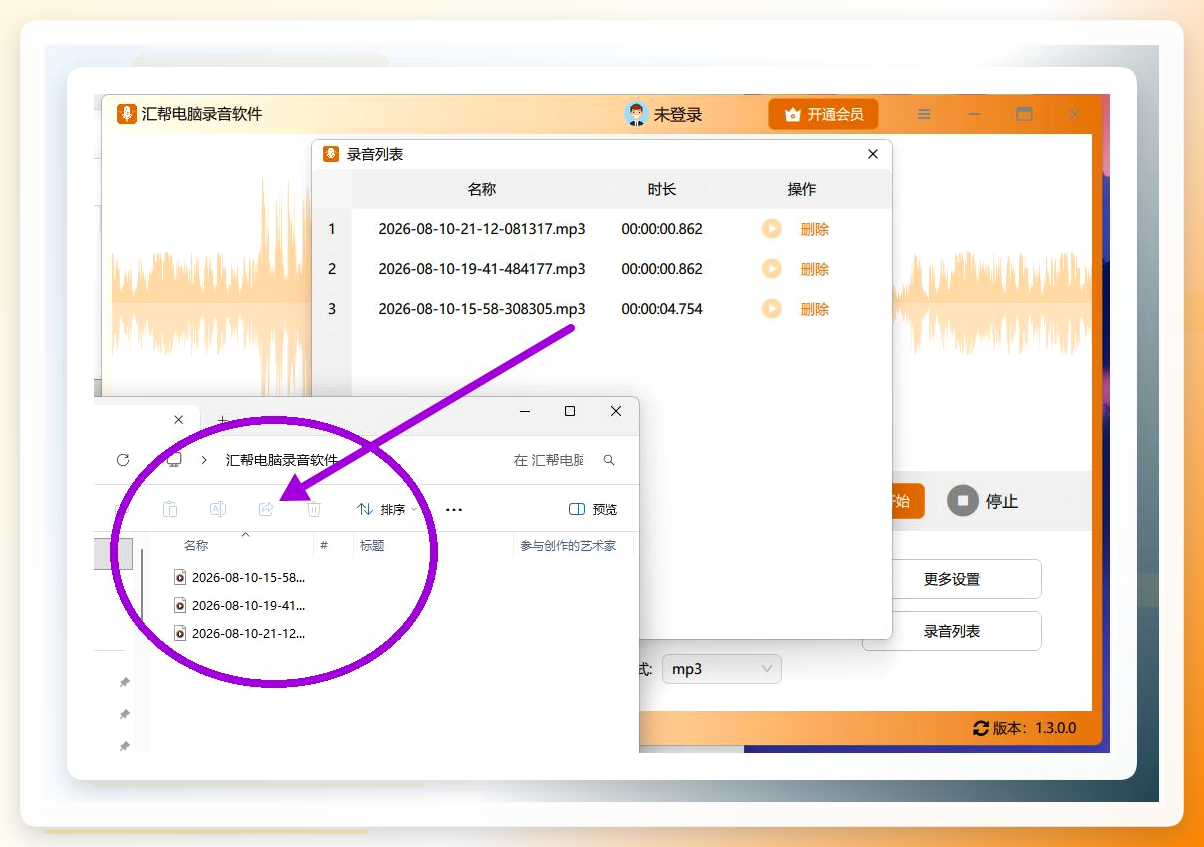Screen dimensions: 1204x847
Task: Delete recording 2026-08-10-21-12-081317.mp3 via 删除
Action: 814,229
